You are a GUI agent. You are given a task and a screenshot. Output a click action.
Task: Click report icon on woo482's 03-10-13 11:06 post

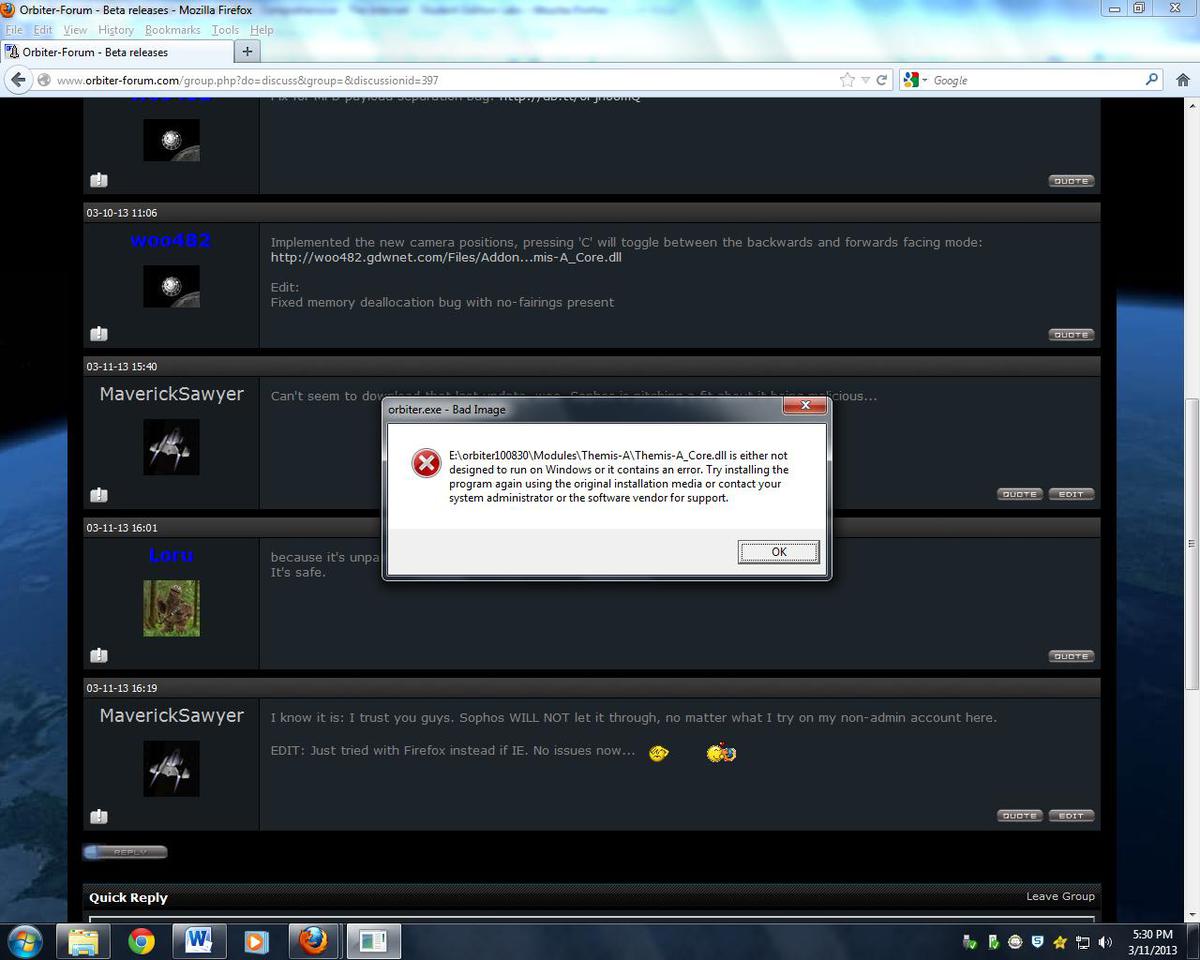(99, 334)
